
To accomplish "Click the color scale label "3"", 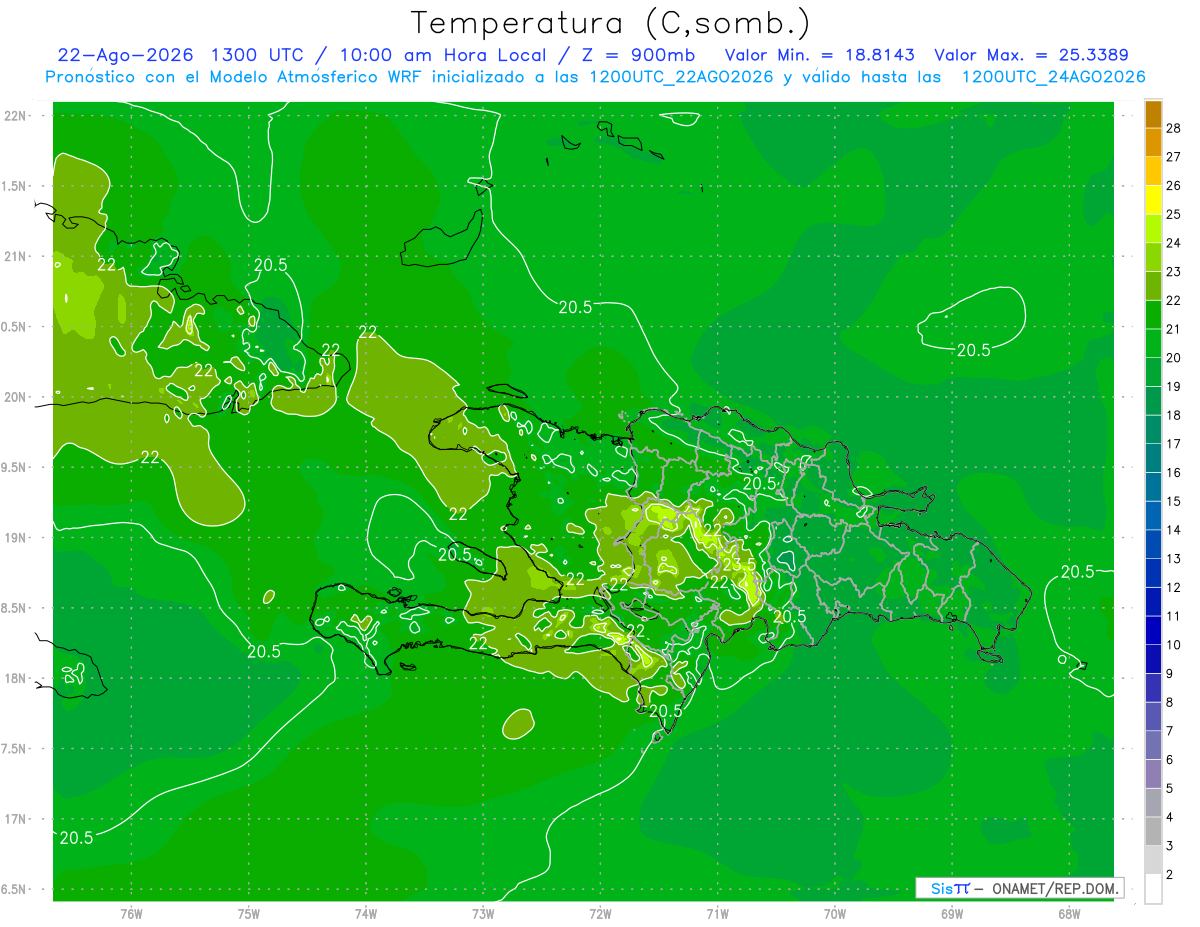I will point(1170,846).
